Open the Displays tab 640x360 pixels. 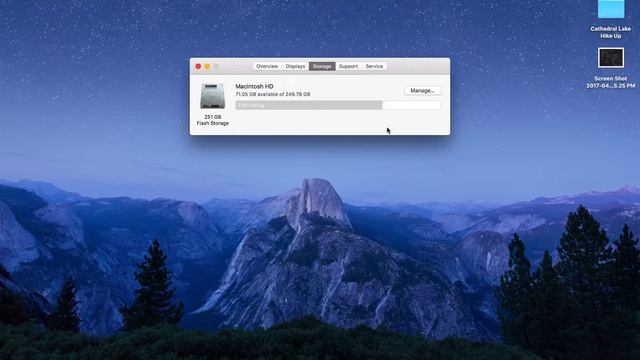(295, 66)
